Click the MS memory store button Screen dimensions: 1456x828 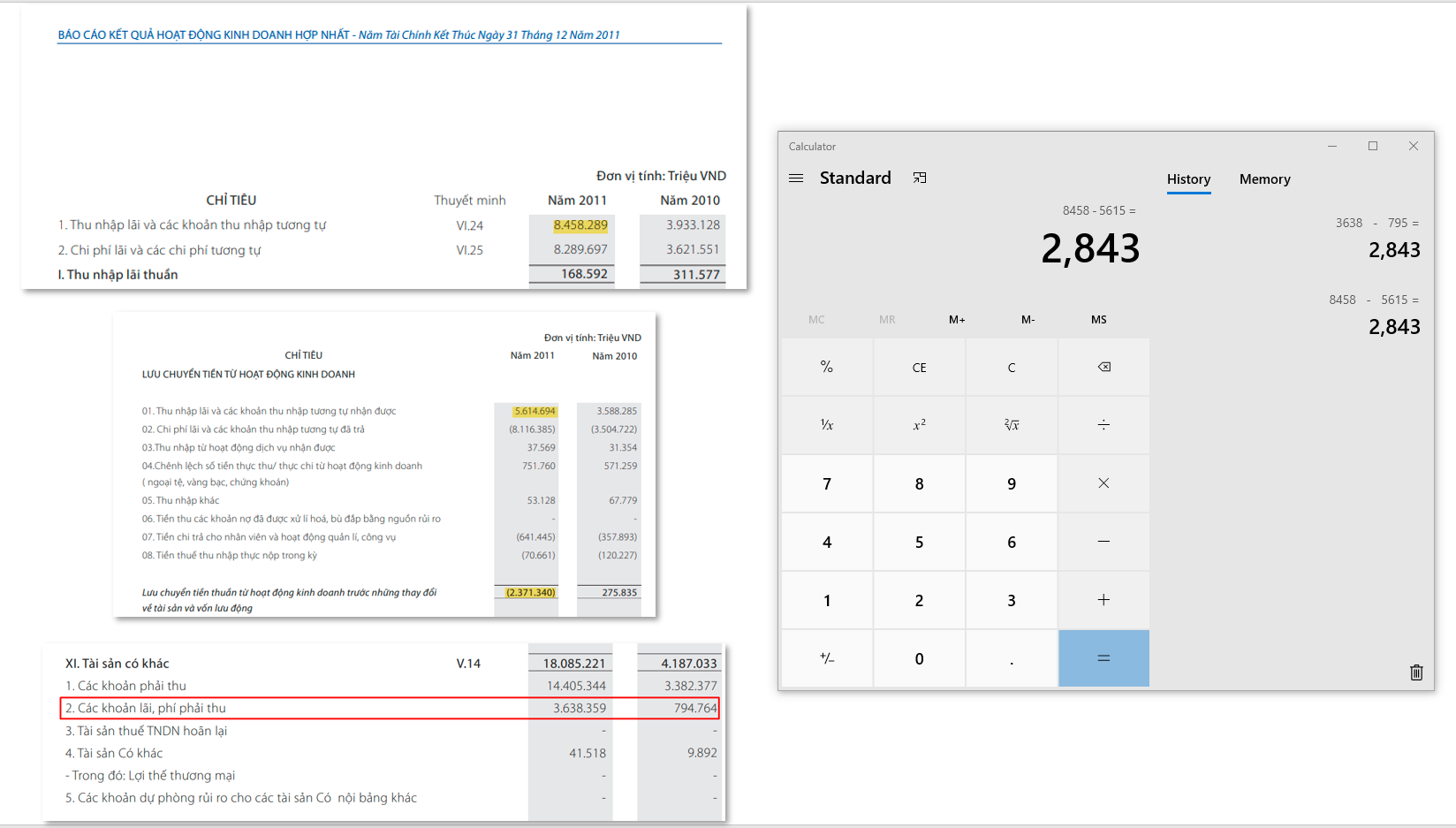pyautogui.click(x=1098, y=320)
